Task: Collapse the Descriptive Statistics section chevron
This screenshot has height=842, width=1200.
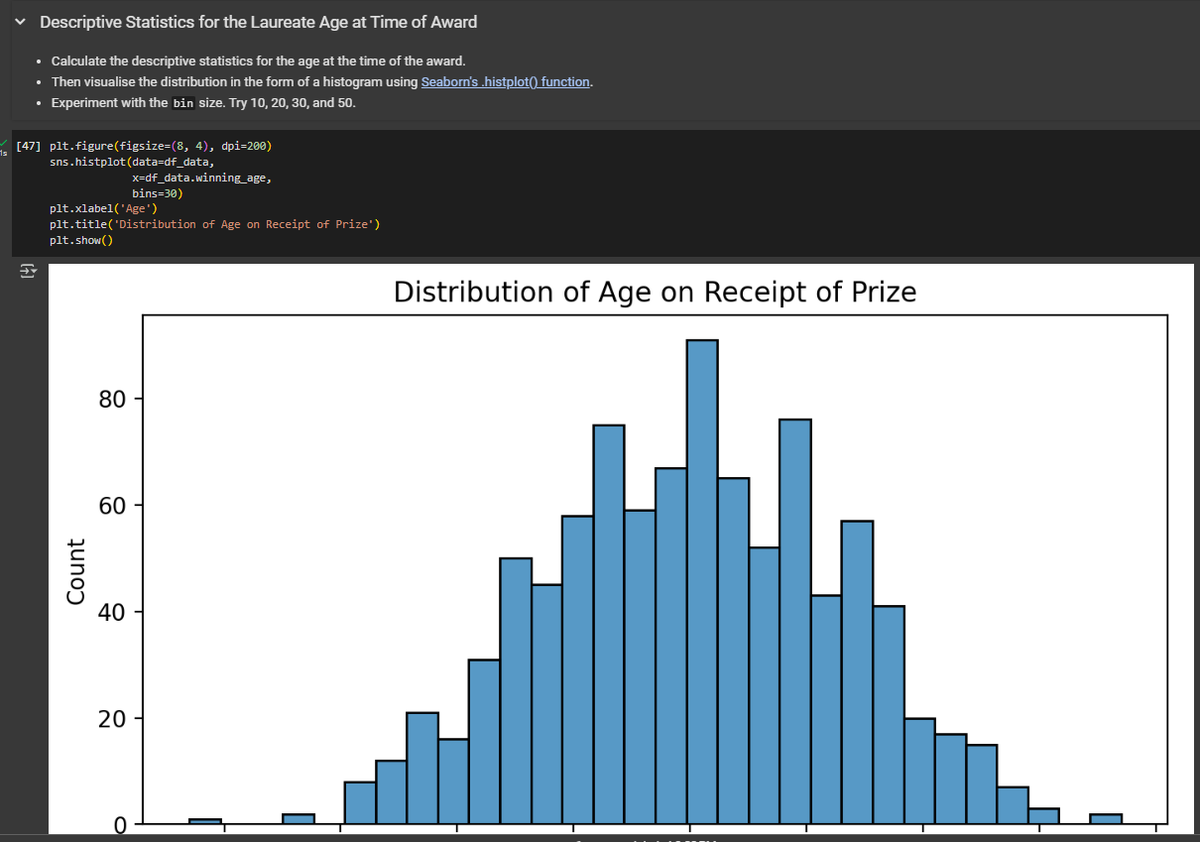Action: 21,22
